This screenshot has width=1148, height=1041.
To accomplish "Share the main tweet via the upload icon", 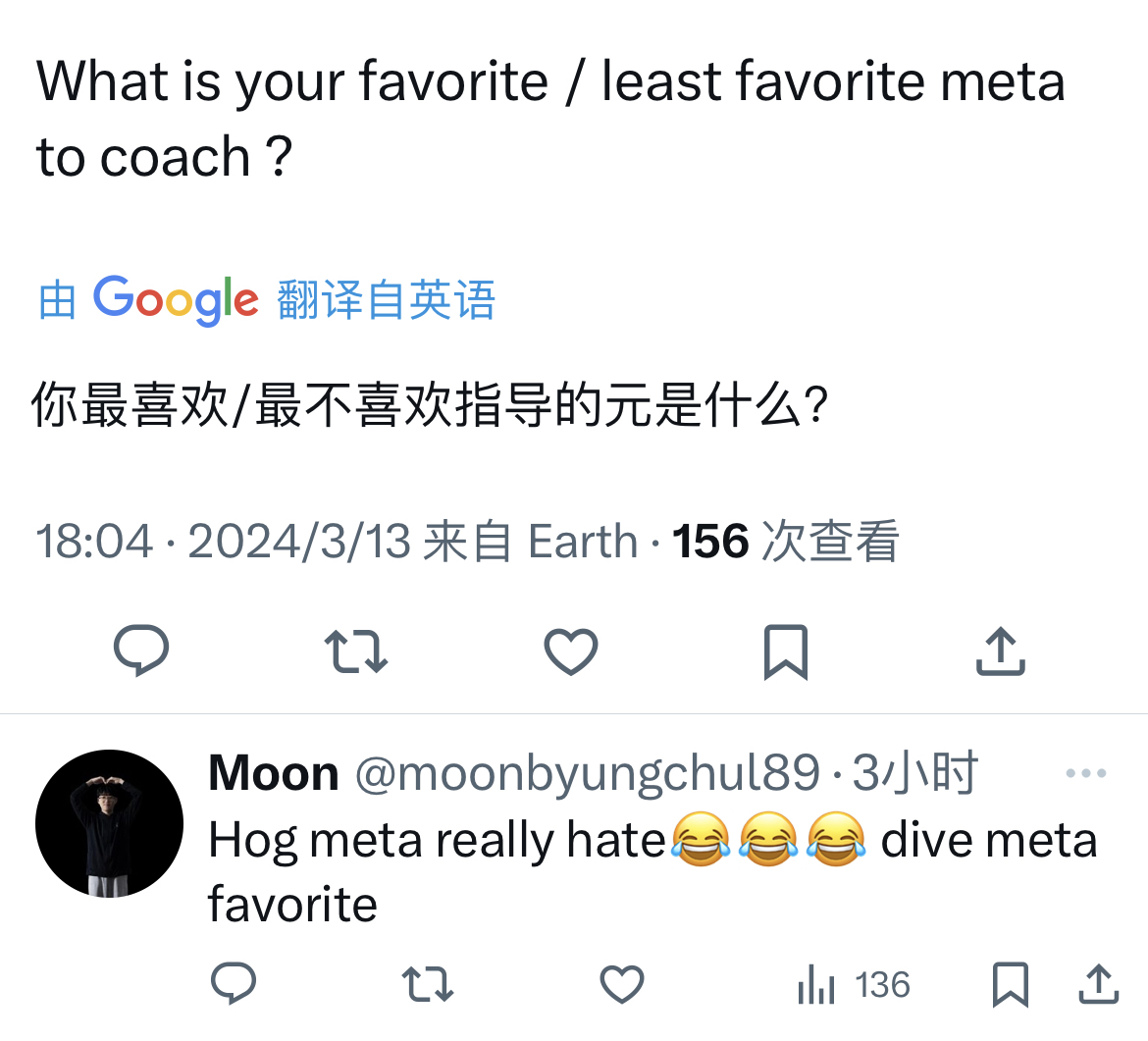I will pyautogui.click(x=1000, y=650).
